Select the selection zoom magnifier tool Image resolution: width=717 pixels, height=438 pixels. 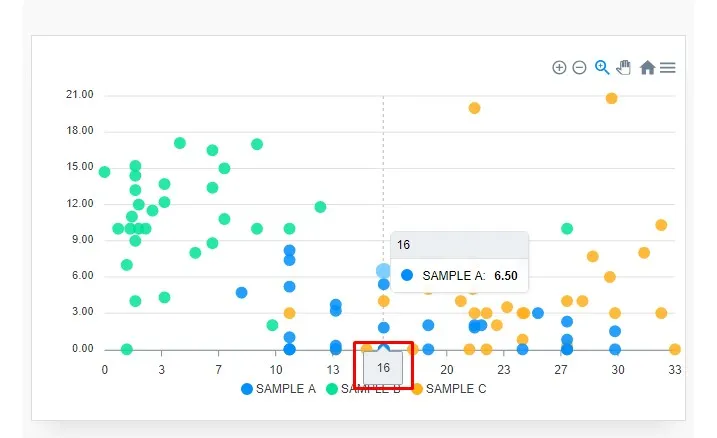point(602,68)
